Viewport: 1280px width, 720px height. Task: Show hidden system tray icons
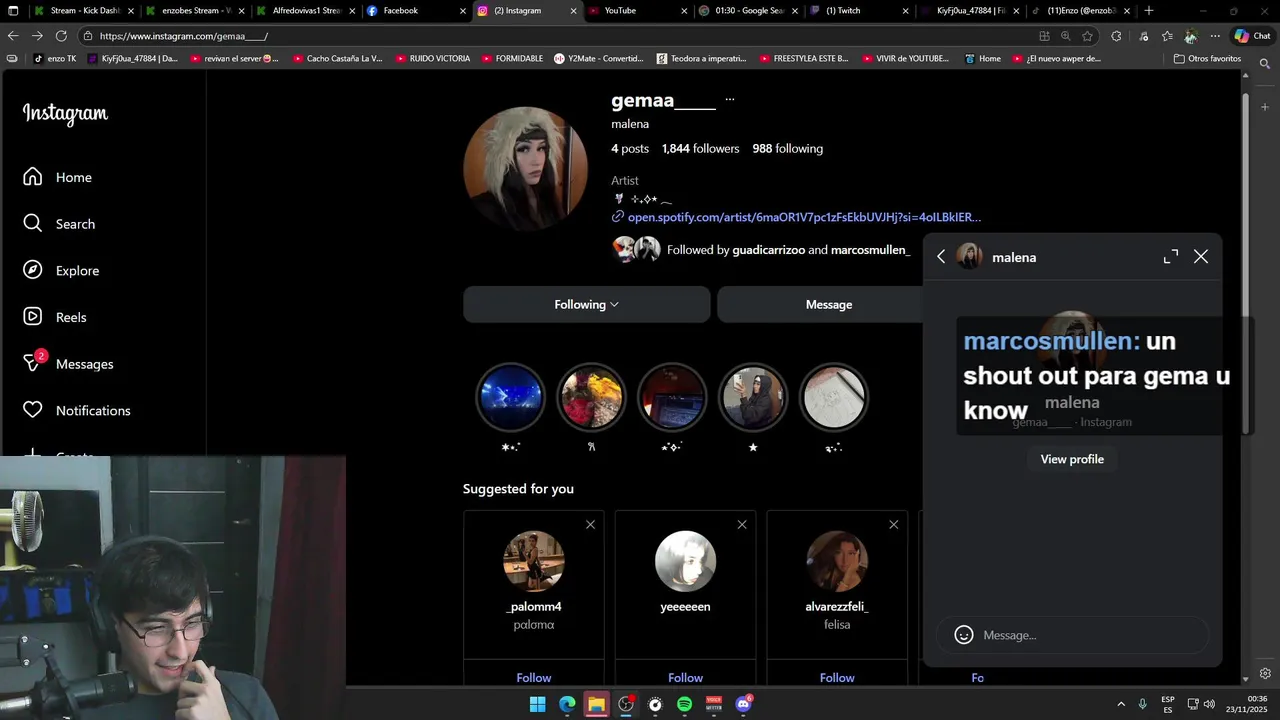point(1121,704)
